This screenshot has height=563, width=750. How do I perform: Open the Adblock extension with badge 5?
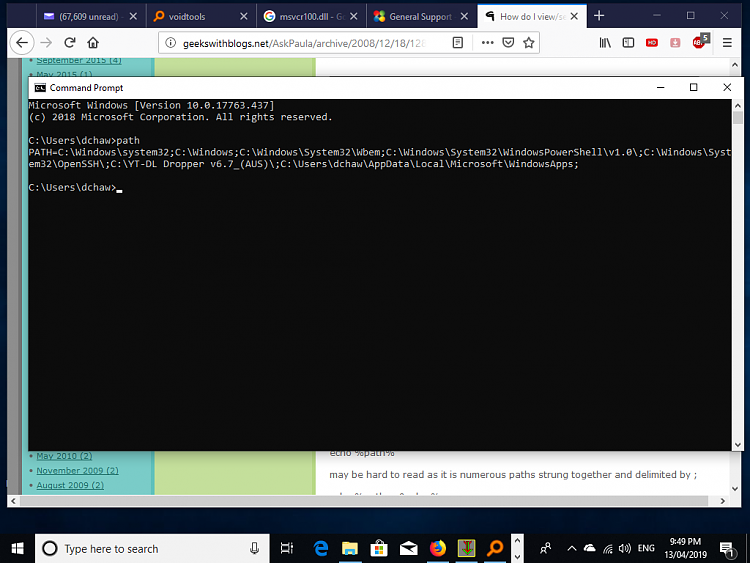pos(700,42)
